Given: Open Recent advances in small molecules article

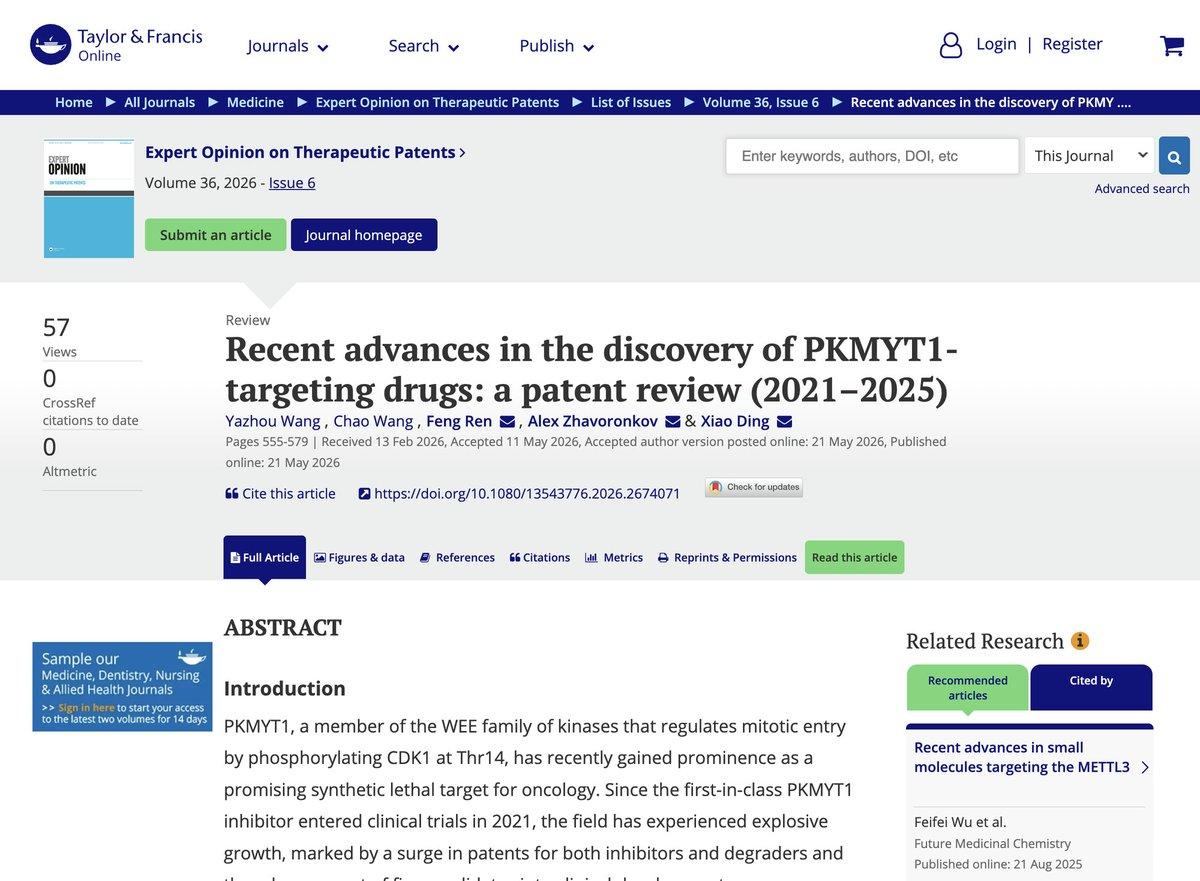Looking at the screenshot, I should (1022, 757).
